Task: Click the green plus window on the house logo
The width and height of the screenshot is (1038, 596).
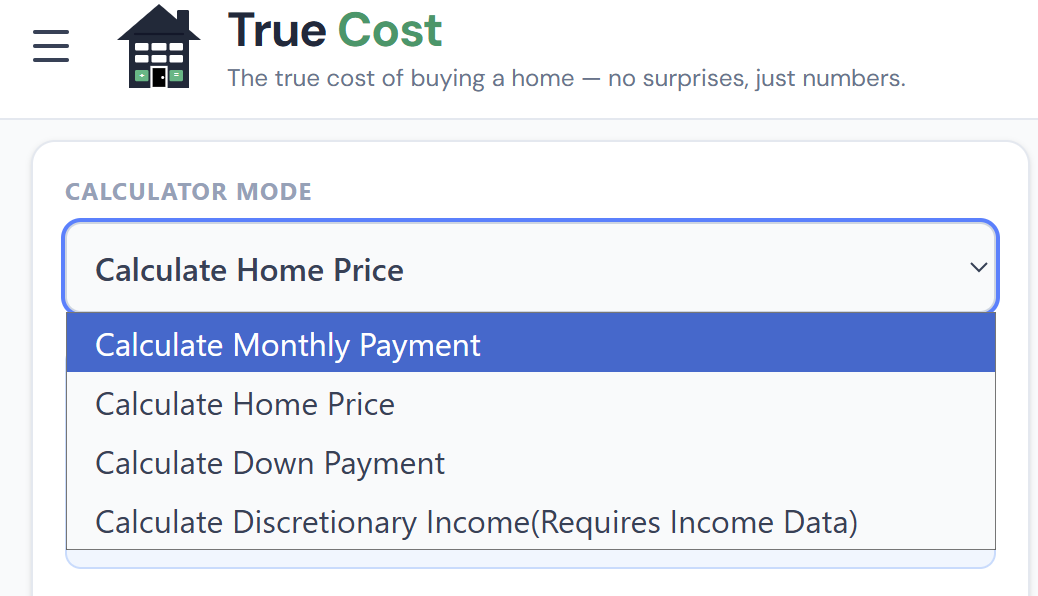Action: [x=142, y=75]
